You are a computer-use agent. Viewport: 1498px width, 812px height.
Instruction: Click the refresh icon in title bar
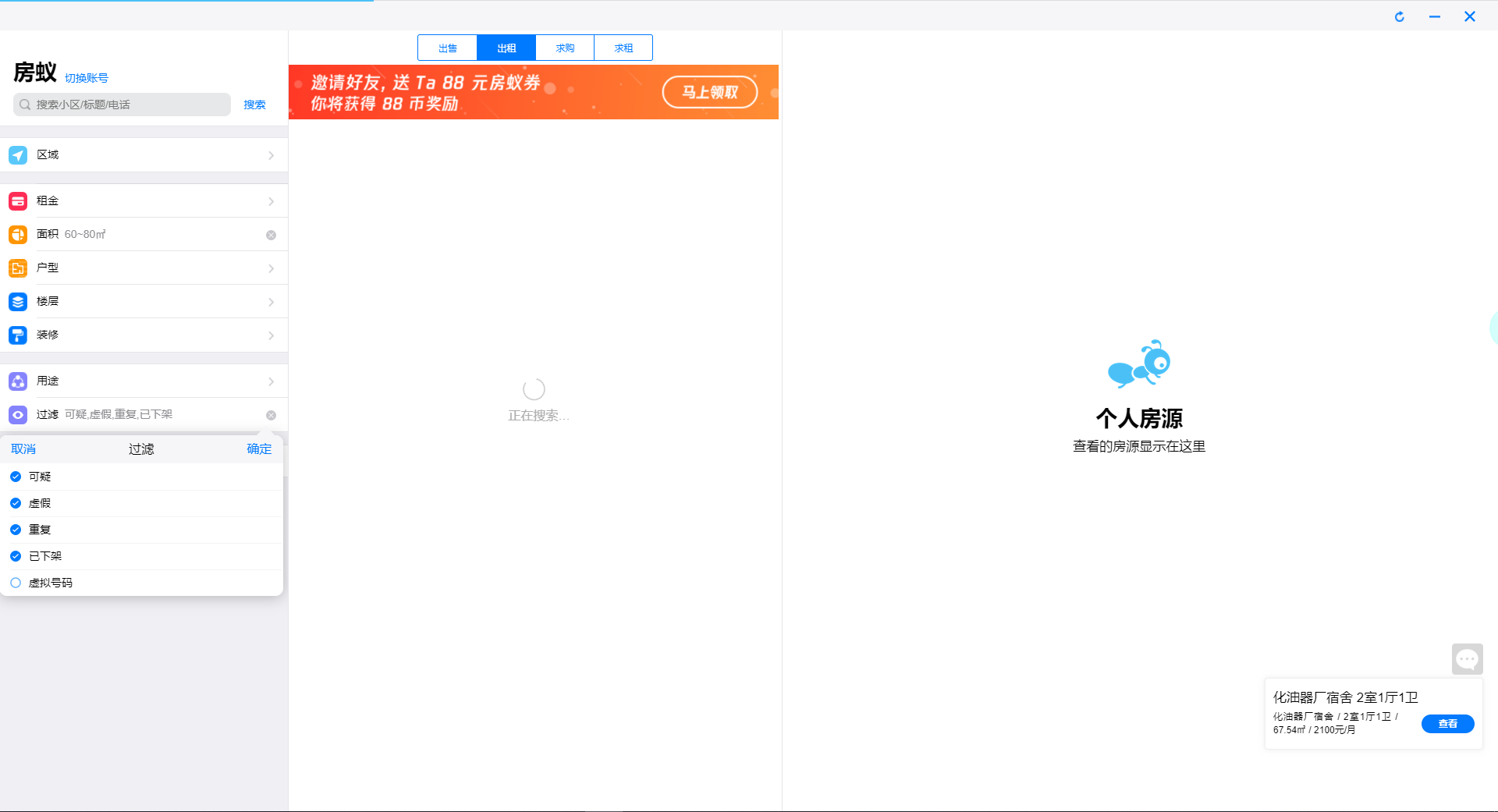tap(1400, 16)
